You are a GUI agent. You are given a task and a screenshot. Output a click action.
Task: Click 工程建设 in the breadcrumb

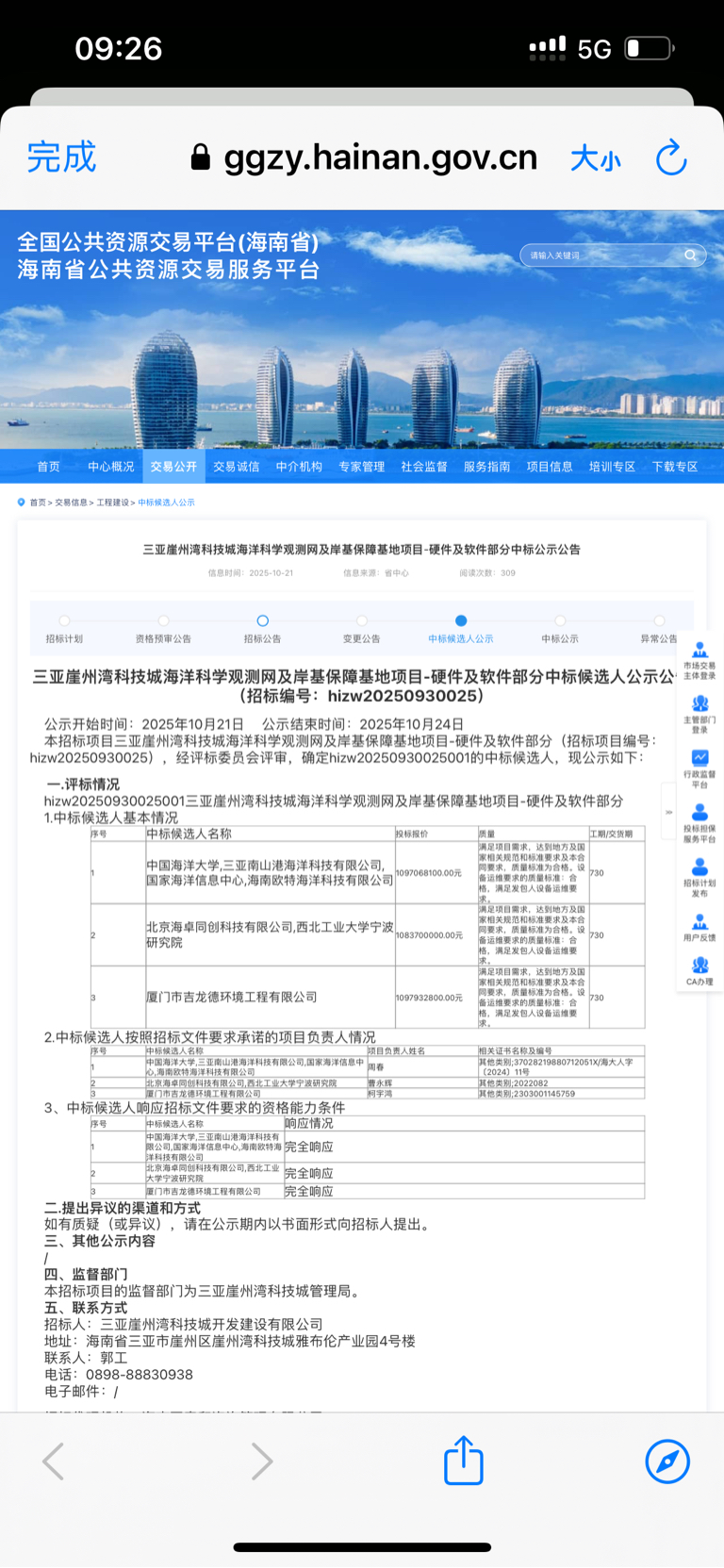pos(113,503)
